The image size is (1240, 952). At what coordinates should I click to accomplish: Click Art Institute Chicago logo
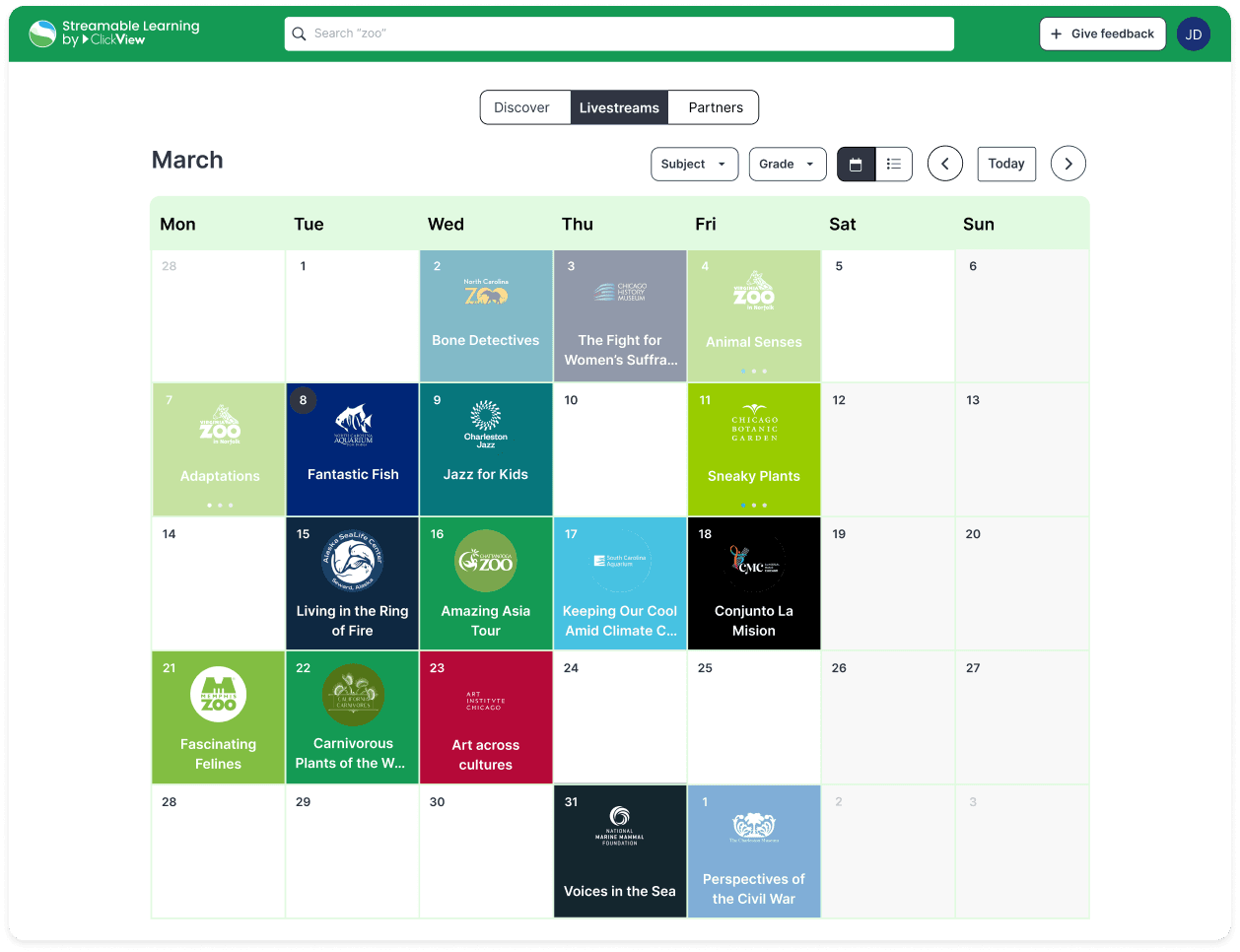[484, 701]
